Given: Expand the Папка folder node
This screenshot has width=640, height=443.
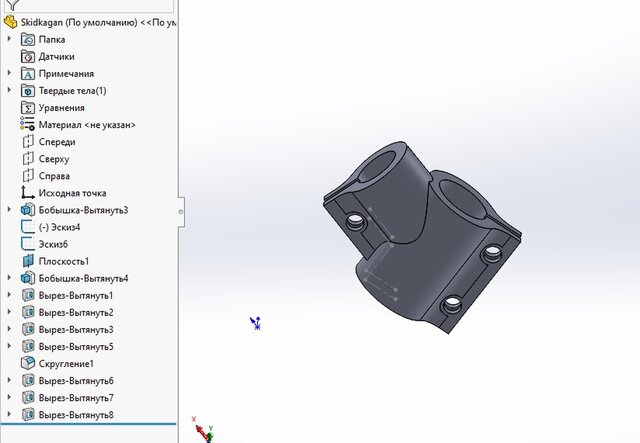Looking at the screenshot, I should coord(10,39).
